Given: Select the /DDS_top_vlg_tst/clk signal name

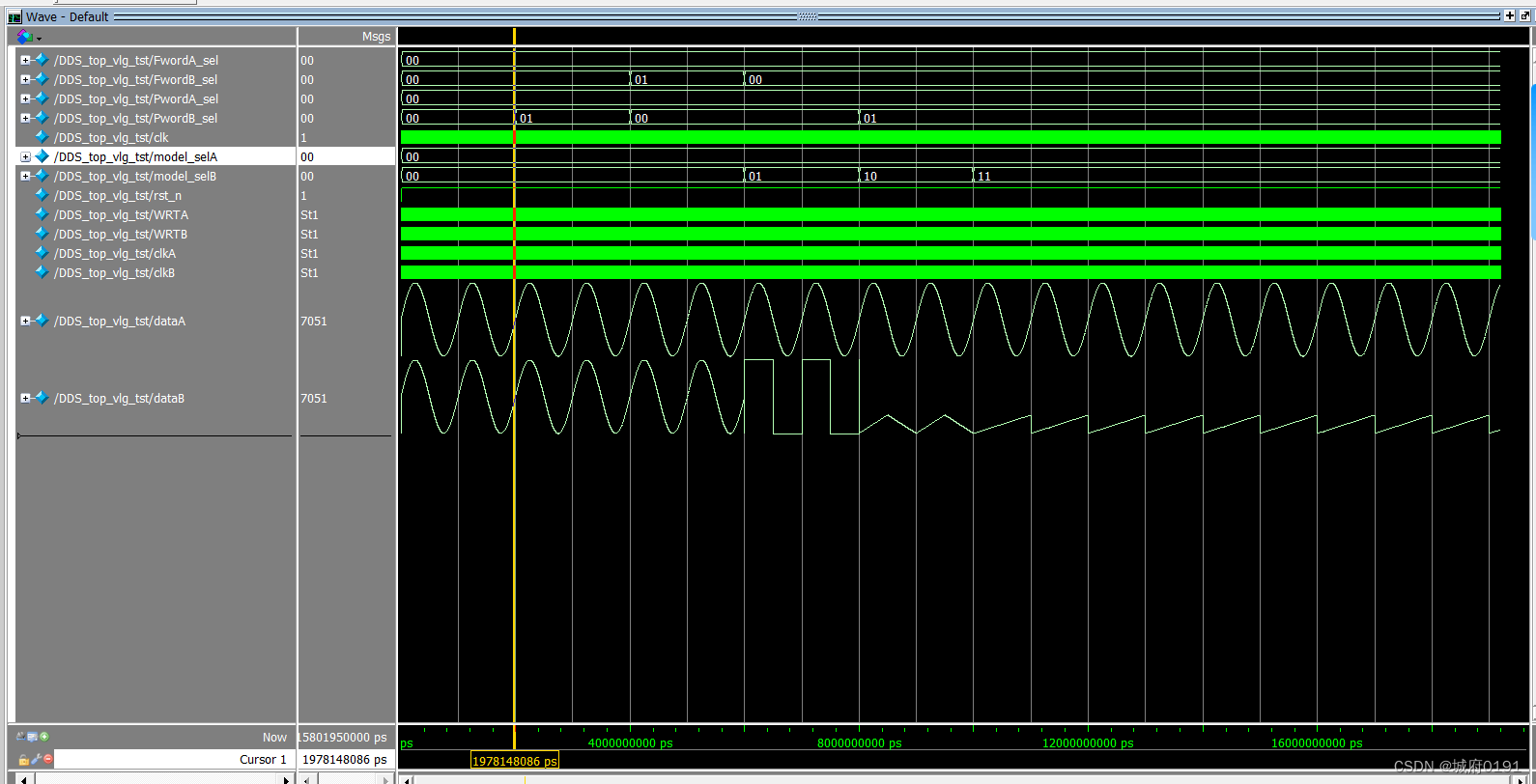Looking at the screenshot, I should tap(111, 137).
